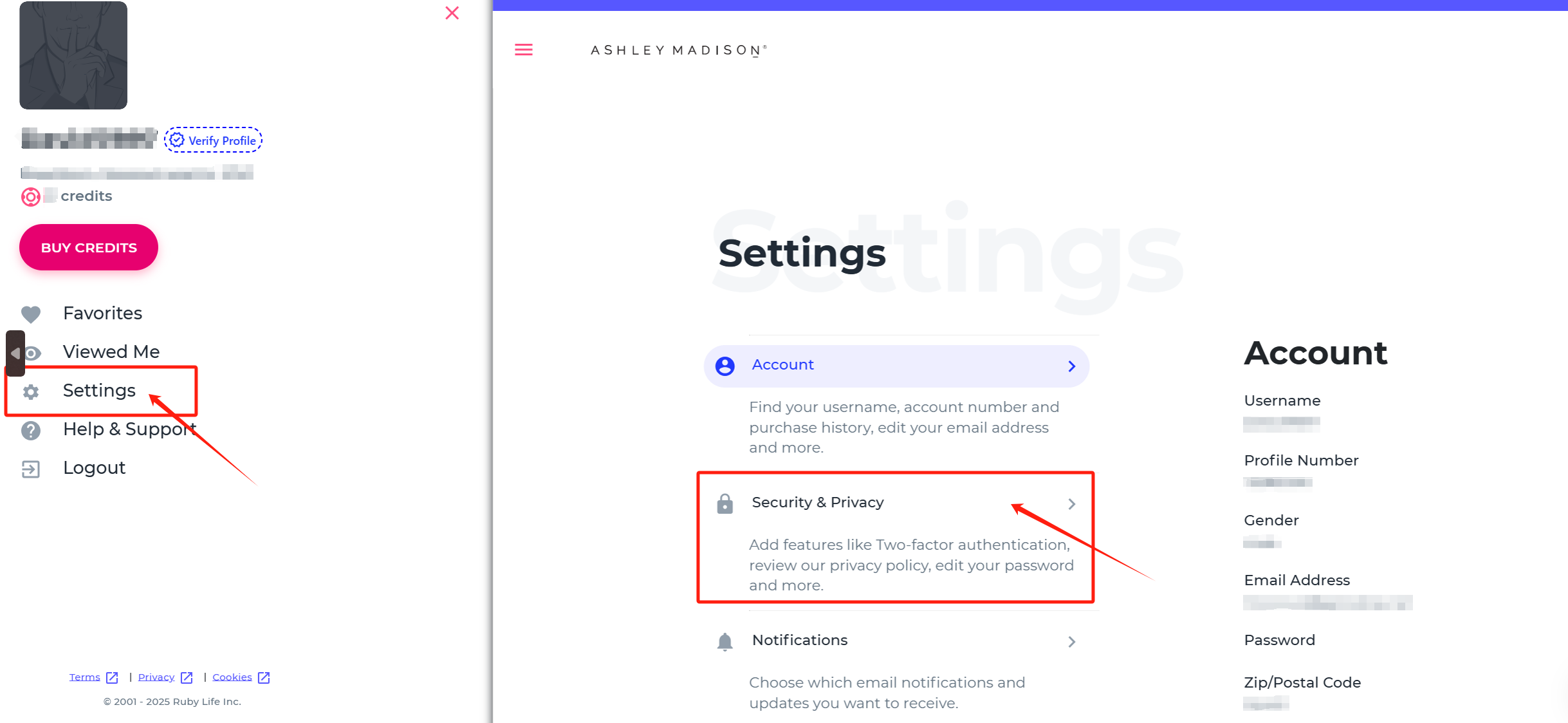The width and height of the screenshot is (1568, 723).
Task: Select Logout from side menu
Action: pyautogui.click(x=94, y=467)
